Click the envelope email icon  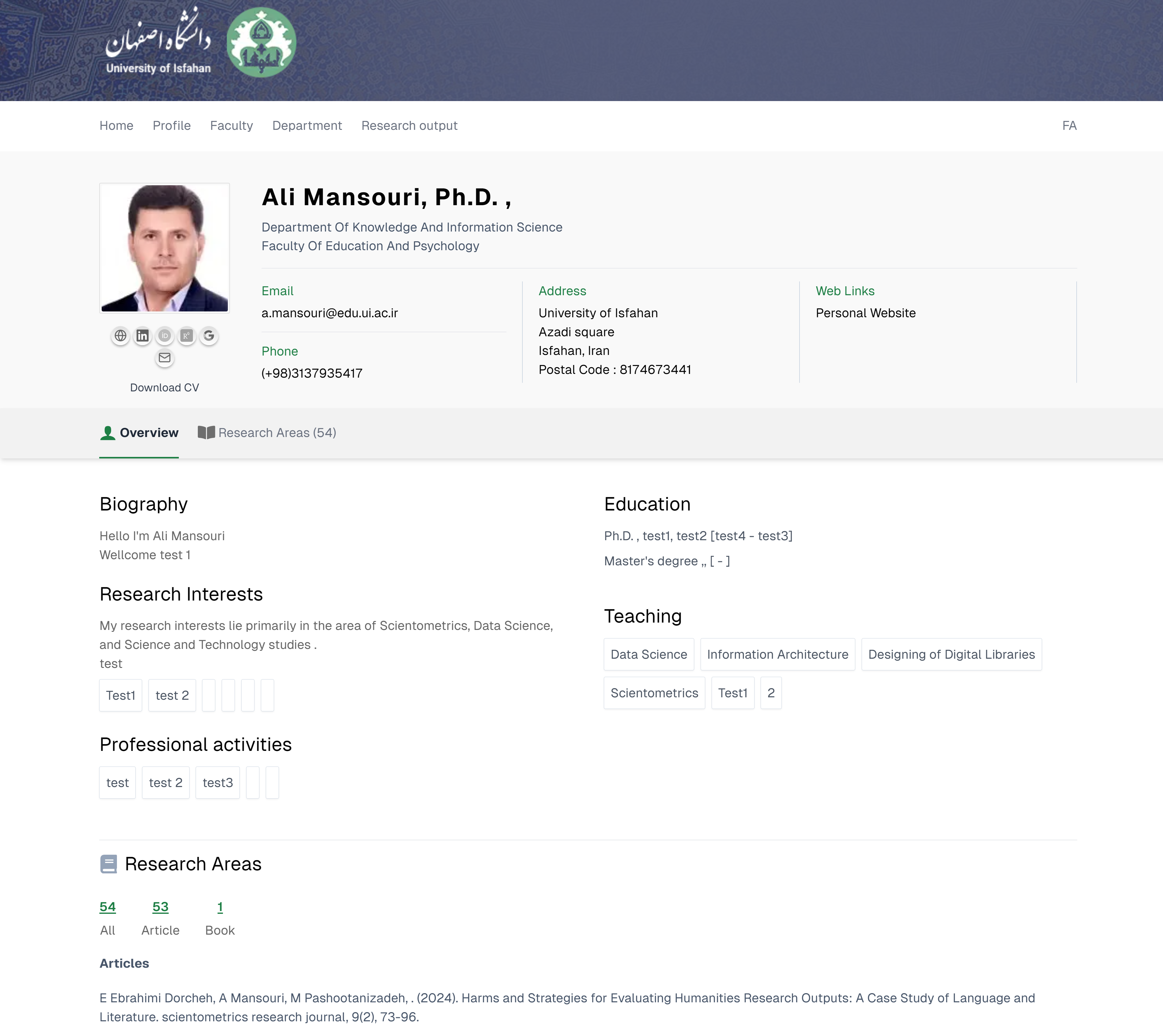164,358
